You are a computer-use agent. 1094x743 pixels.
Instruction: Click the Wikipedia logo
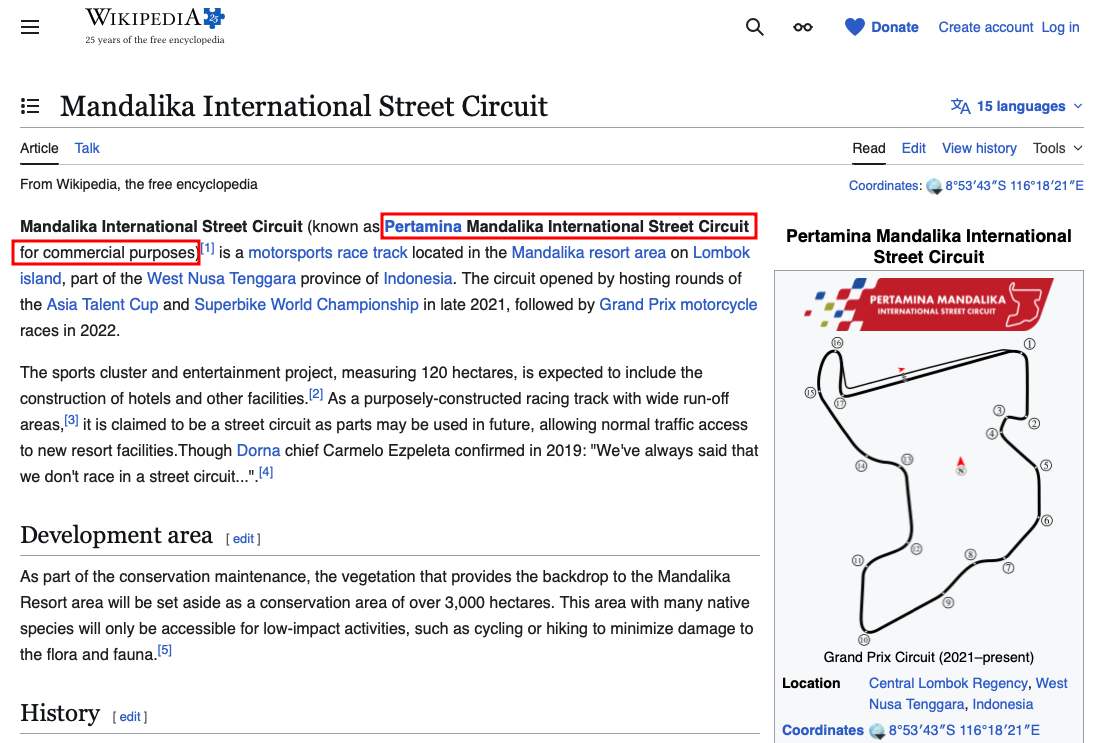(155, 27)
